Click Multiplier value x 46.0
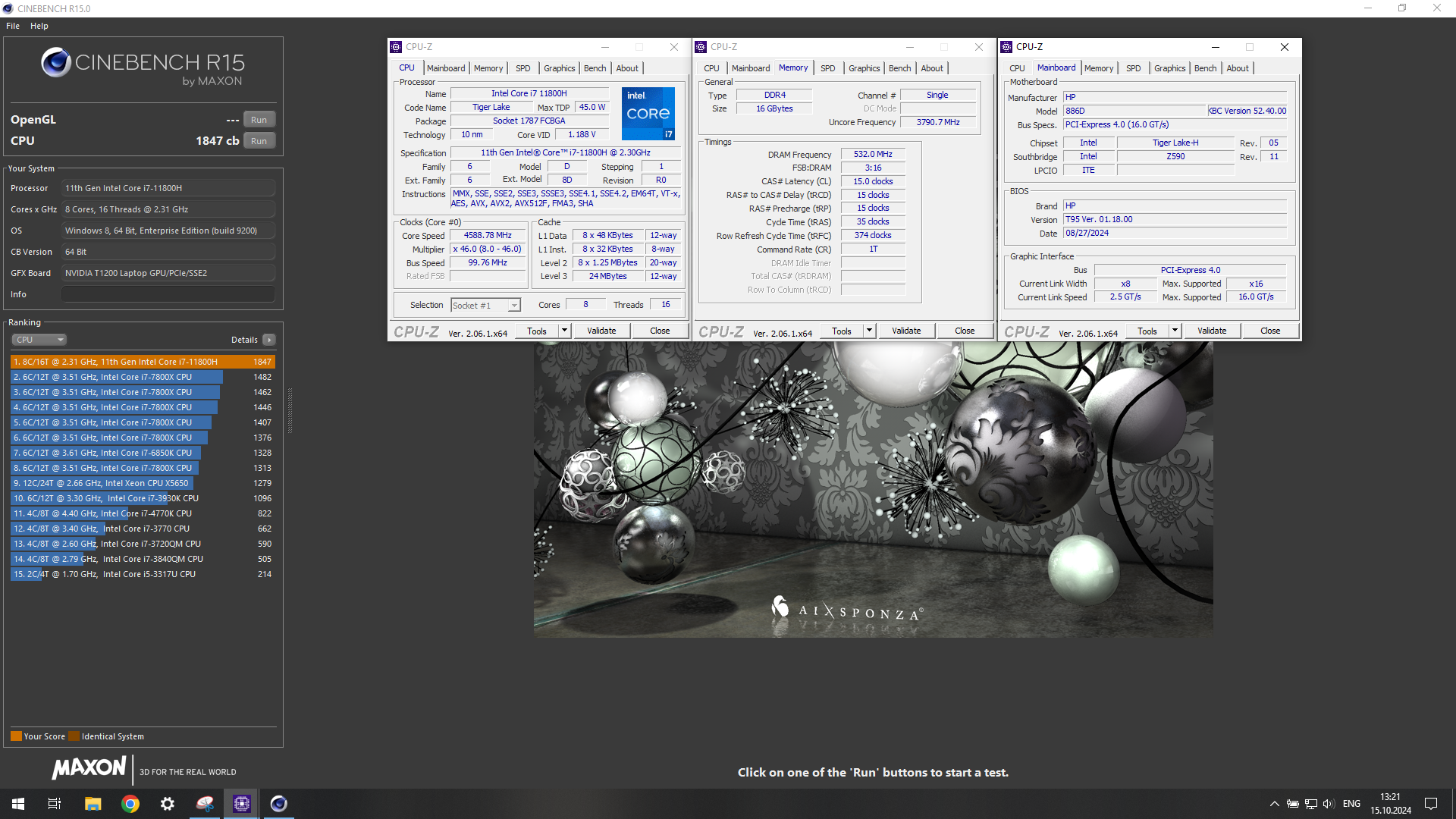This screenshot has height=819, width=1456. [488, 249]
